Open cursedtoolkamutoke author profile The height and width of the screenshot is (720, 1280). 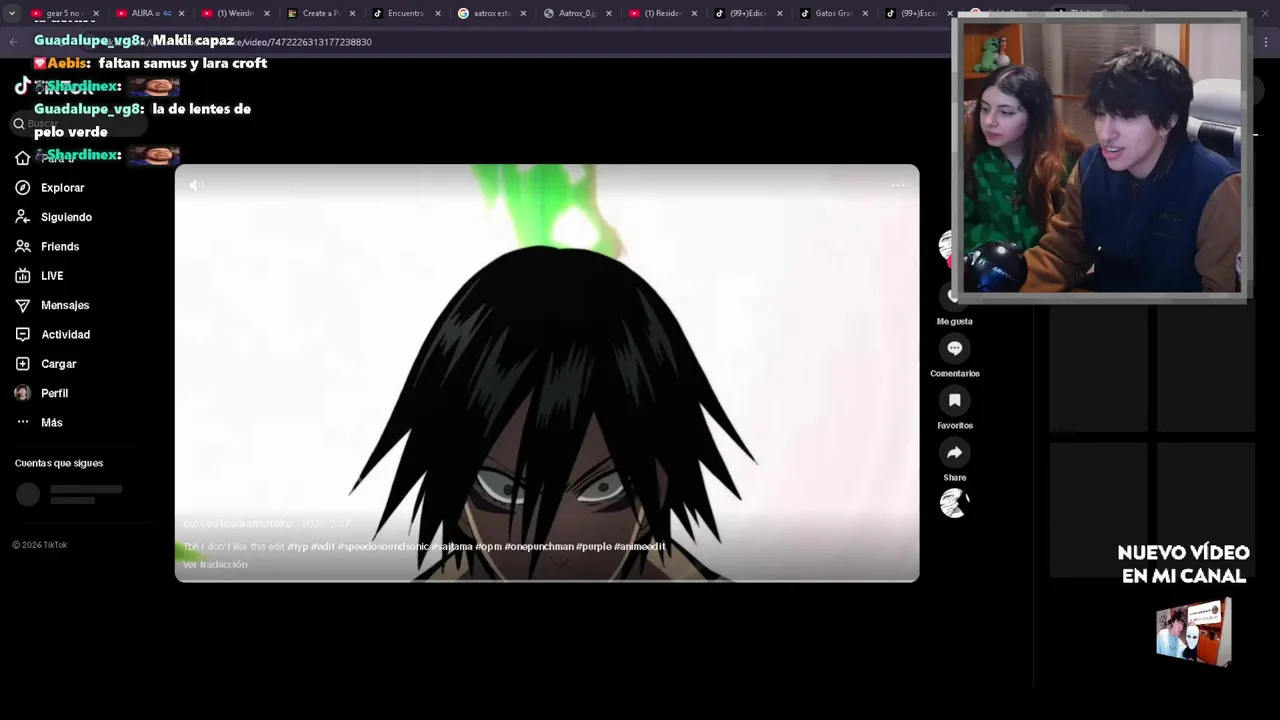tap(238, 523)
